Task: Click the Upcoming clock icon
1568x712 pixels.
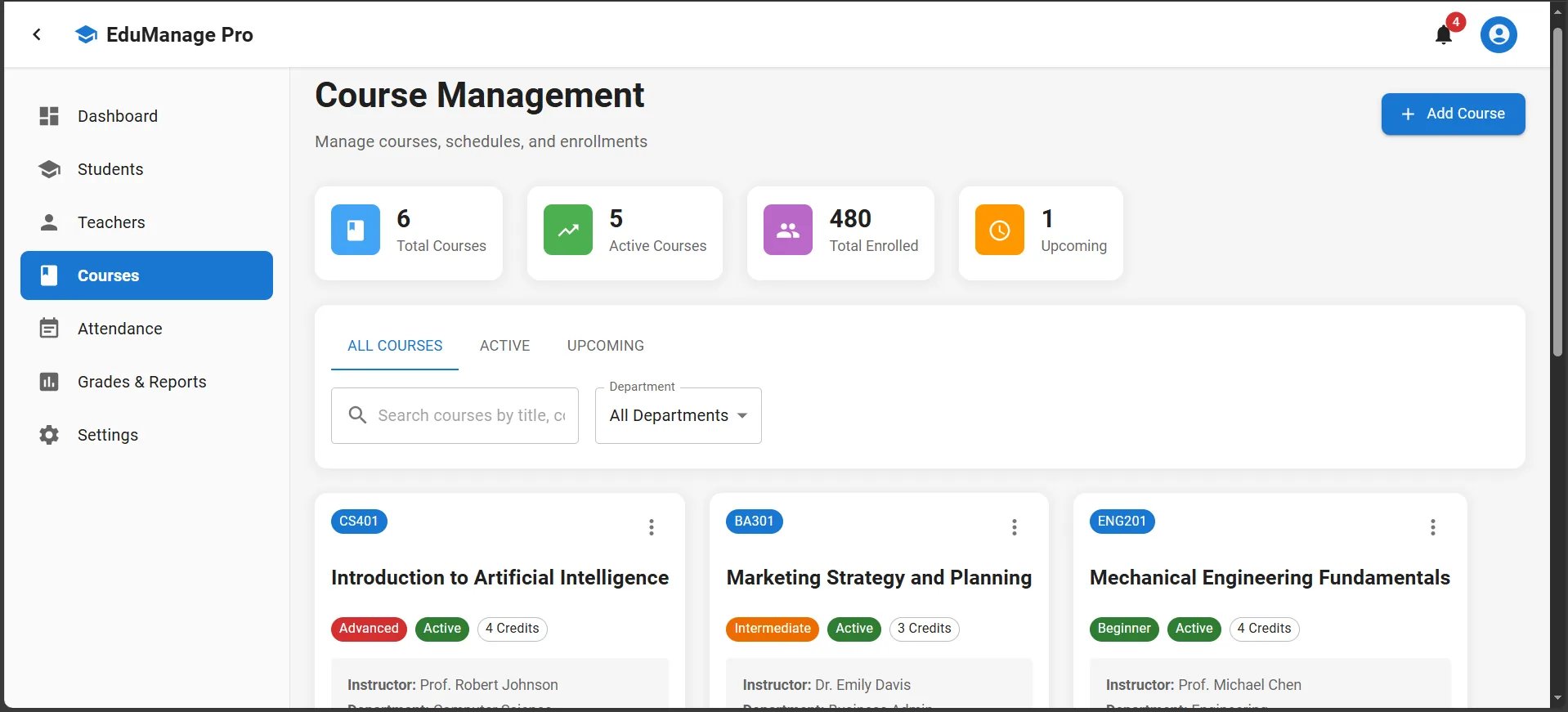Action: [x=1000, y=230]
